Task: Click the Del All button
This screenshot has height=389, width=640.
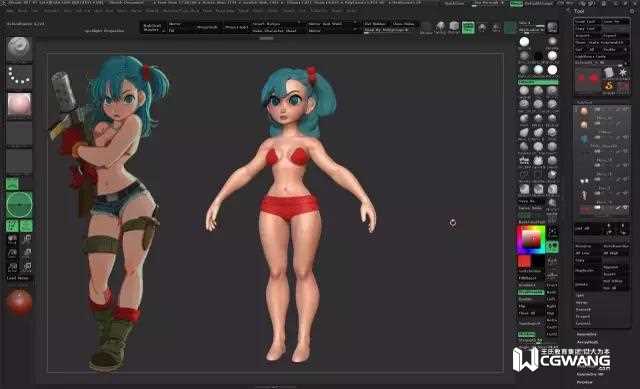Action: coord(616,288)
